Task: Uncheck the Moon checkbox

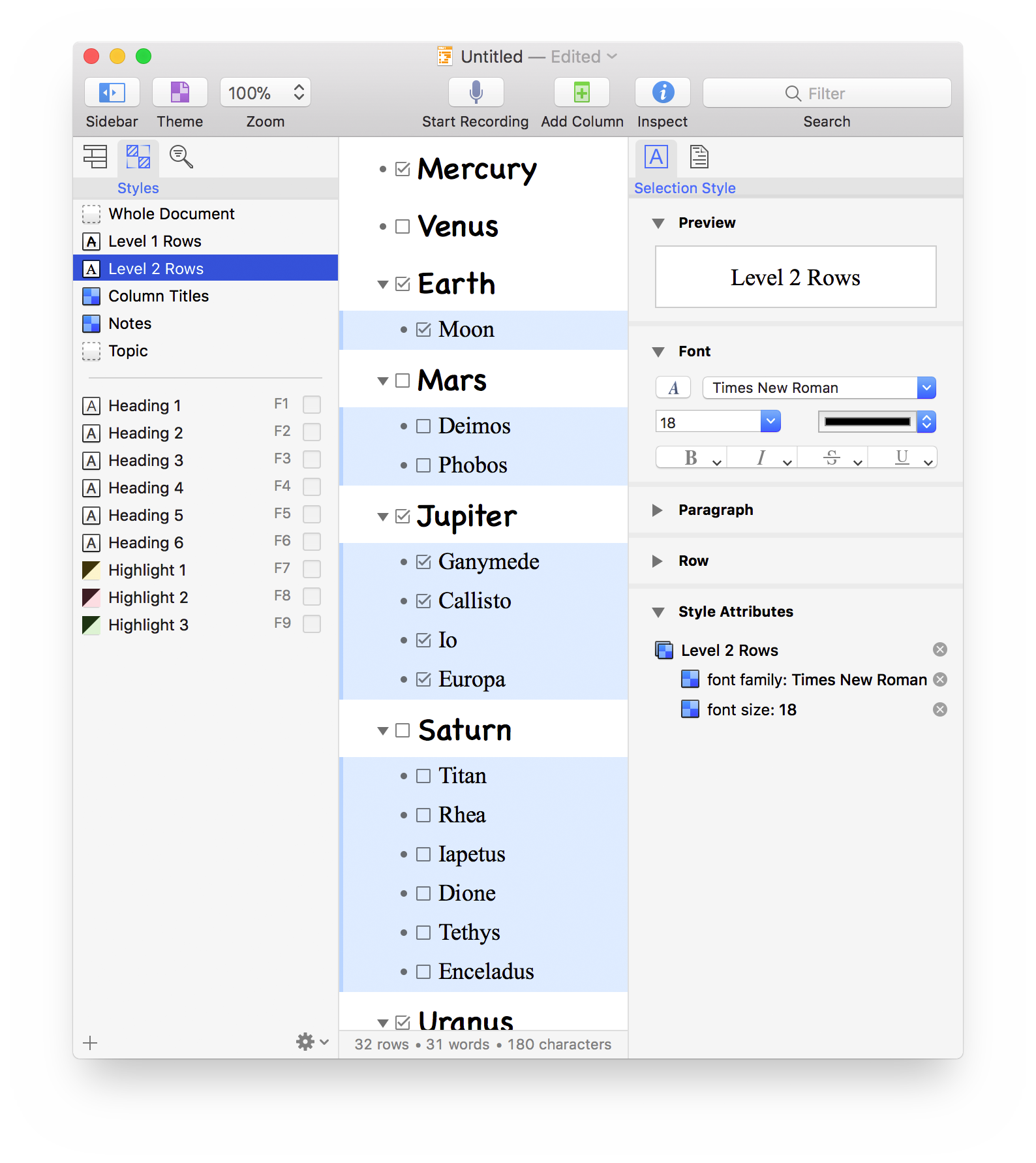Action: 424,330
